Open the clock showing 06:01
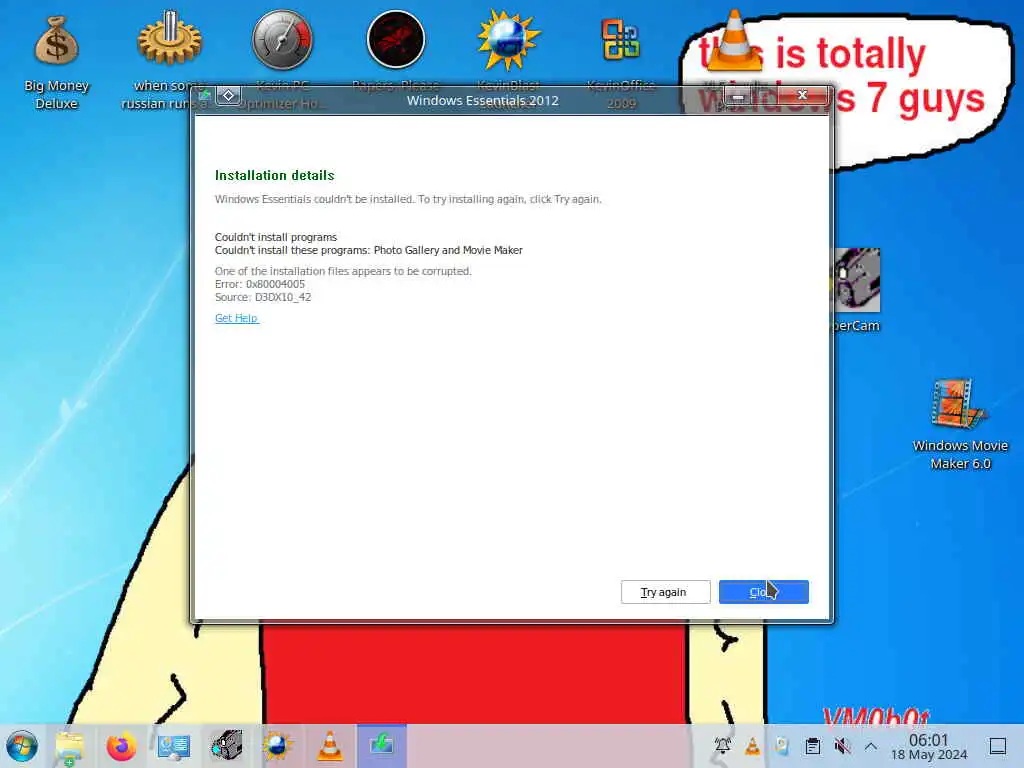The width and height of the screenshot is (1024, 768). tap(929, 746)
